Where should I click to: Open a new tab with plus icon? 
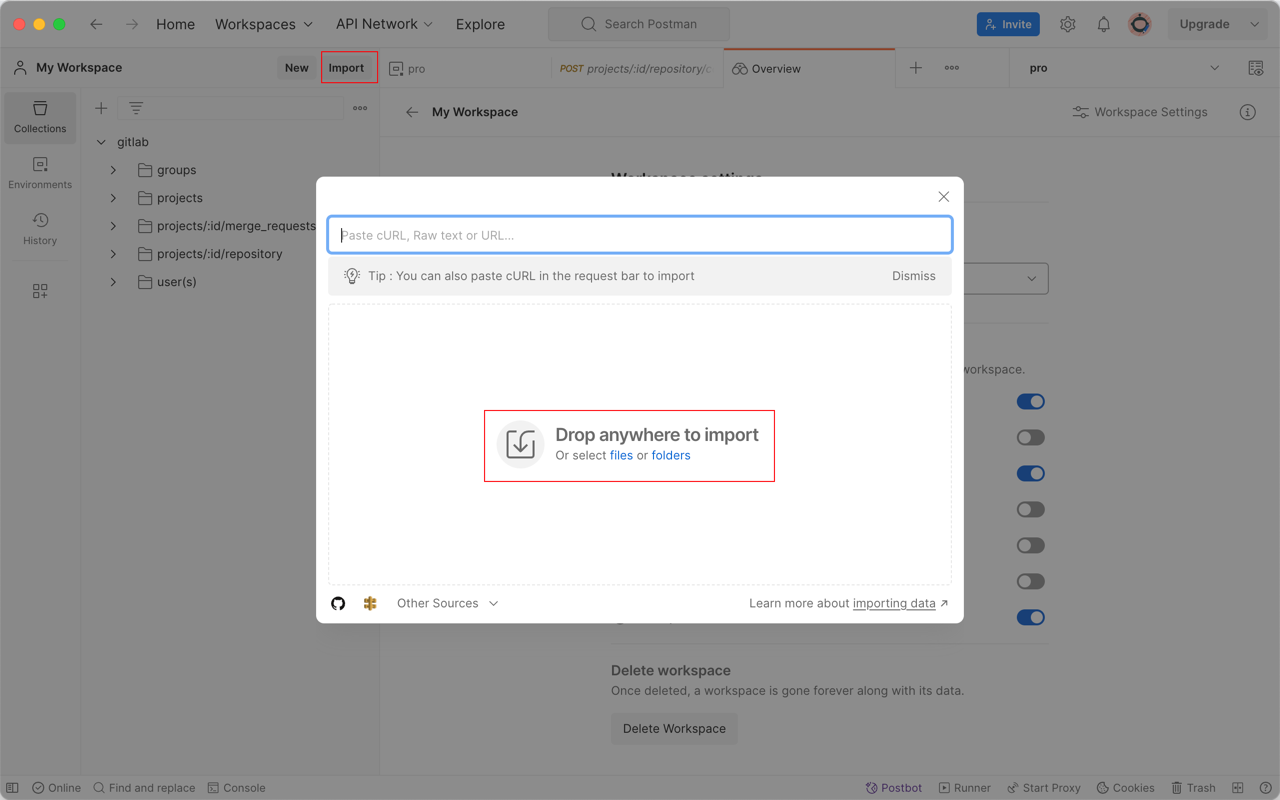pos(916,68)
